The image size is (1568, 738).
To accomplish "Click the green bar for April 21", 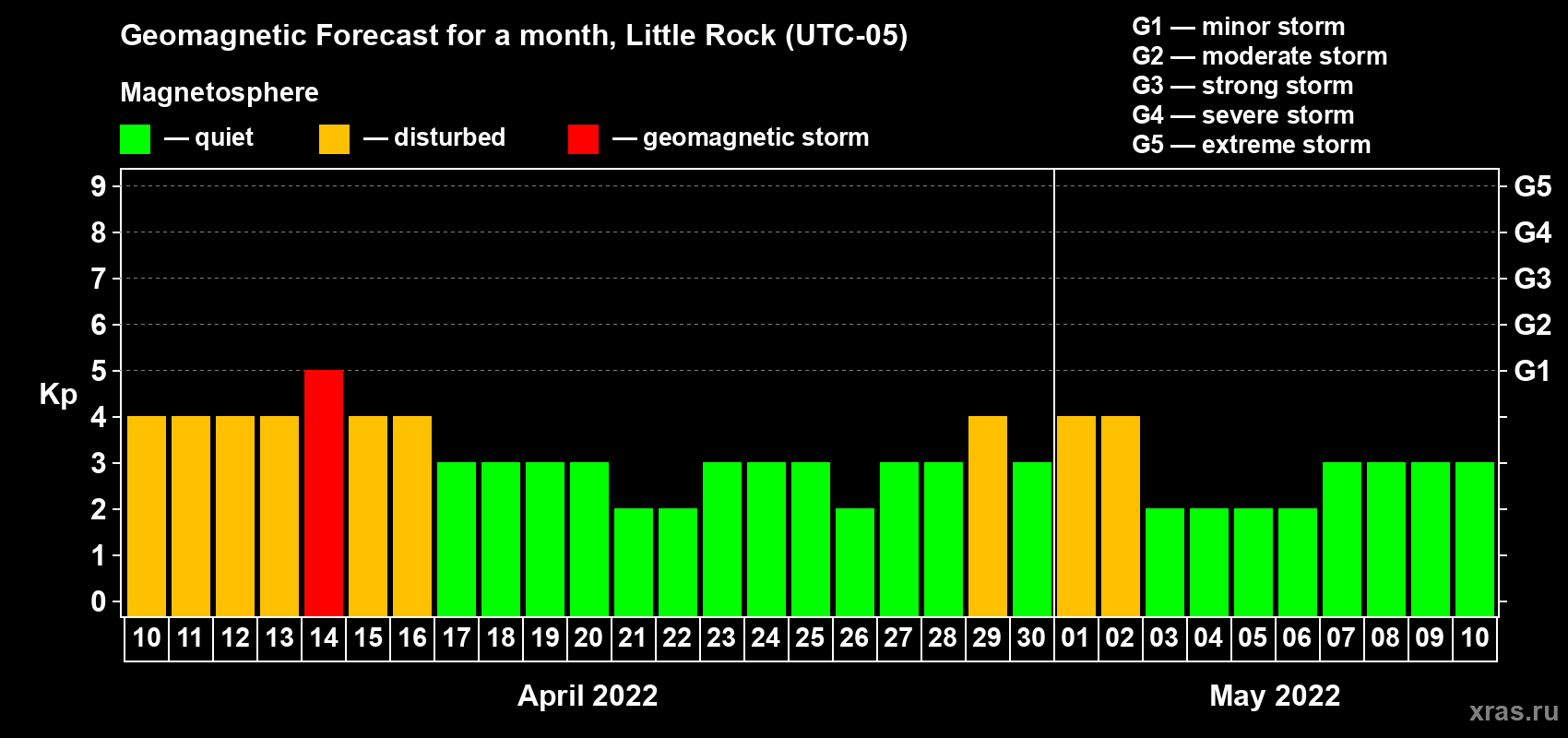I will coord(634,562).
